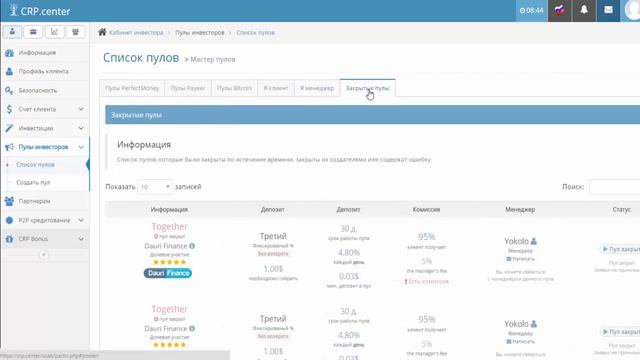Sort by Менеджер column header

[x=520, y=209]
